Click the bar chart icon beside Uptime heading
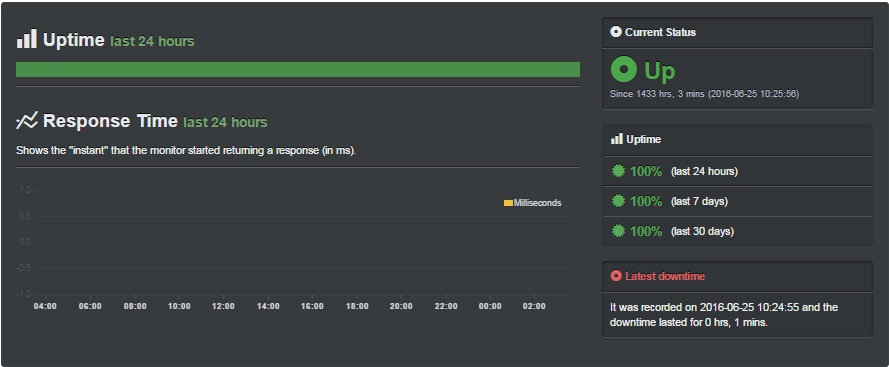 [27, 39]
